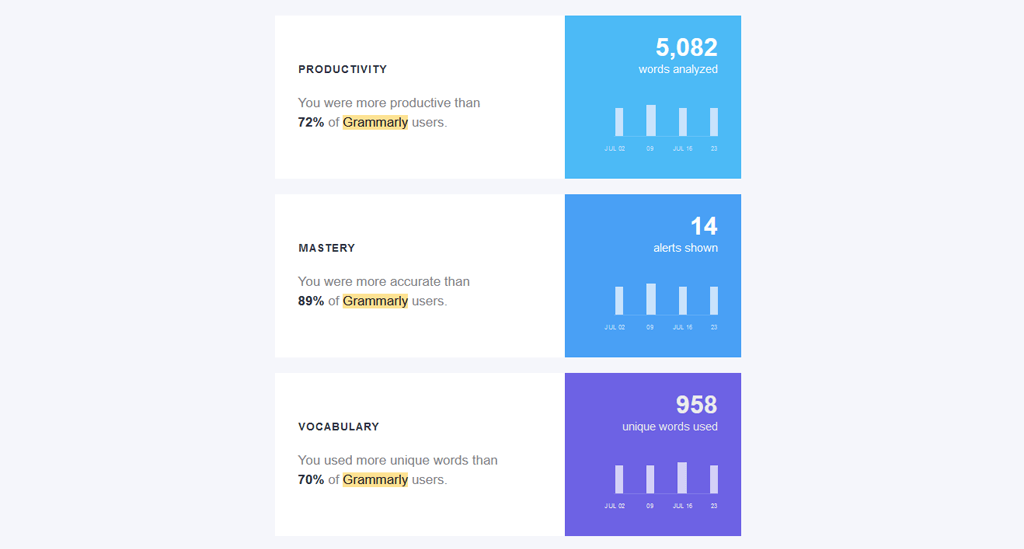Click the highlighted Grammarly word in the Vocabulary card
Screen dimensions: 1024x549
pos(375,480)
